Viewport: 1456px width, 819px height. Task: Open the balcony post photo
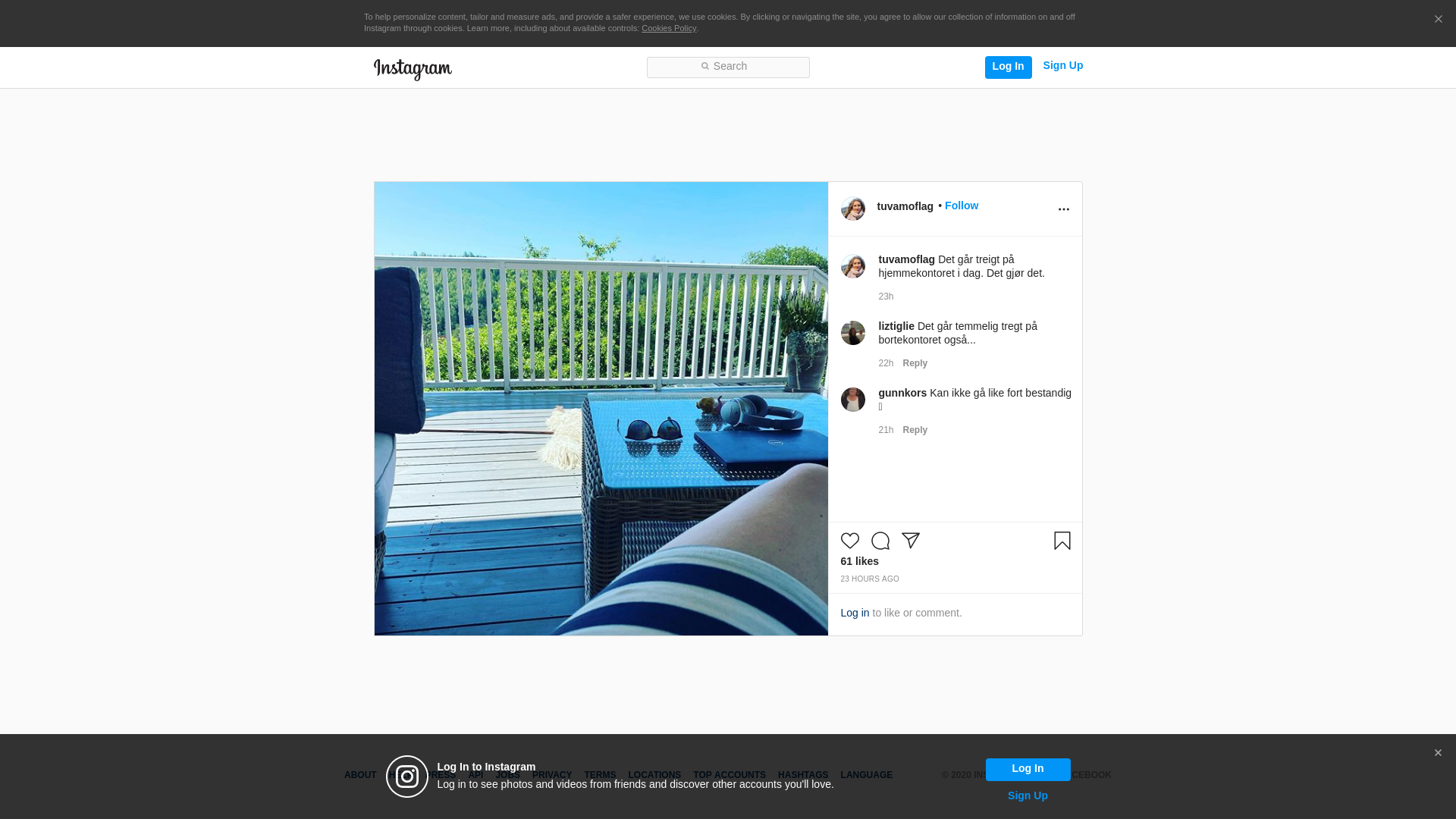[x=601, y=409]
